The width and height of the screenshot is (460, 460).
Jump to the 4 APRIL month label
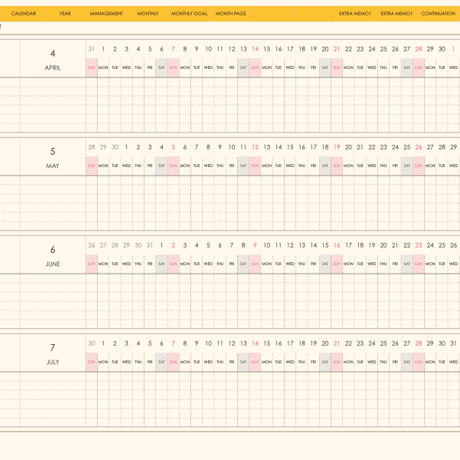[53, 60]
